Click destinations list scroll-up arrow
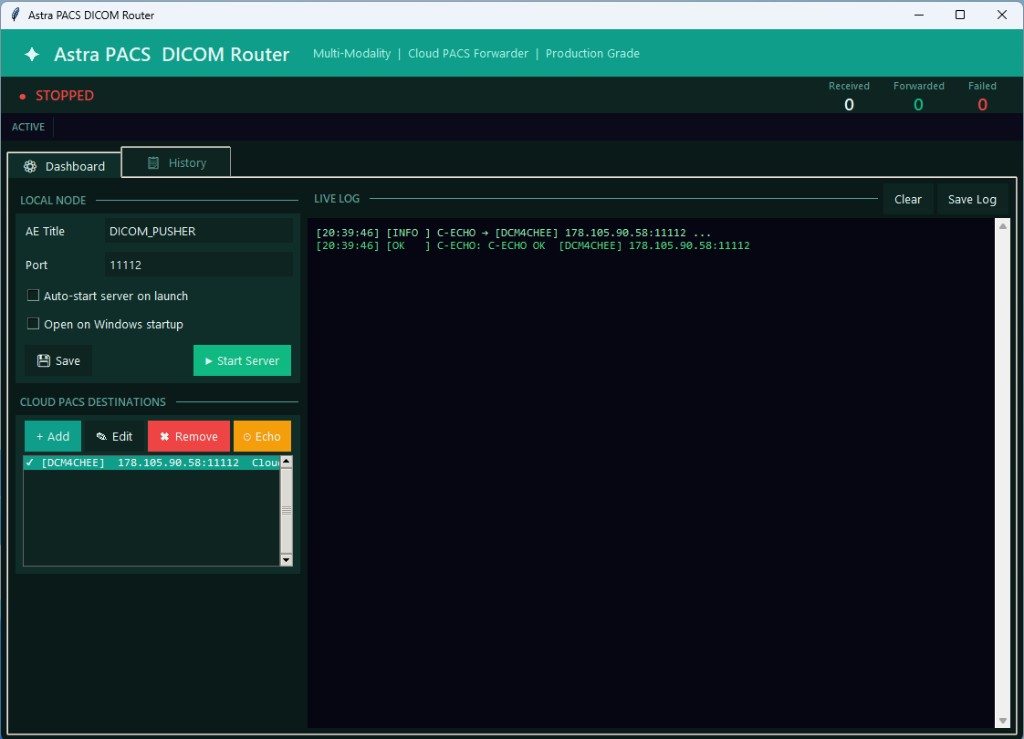1024x739 pixels. click(x=286, y=462)
